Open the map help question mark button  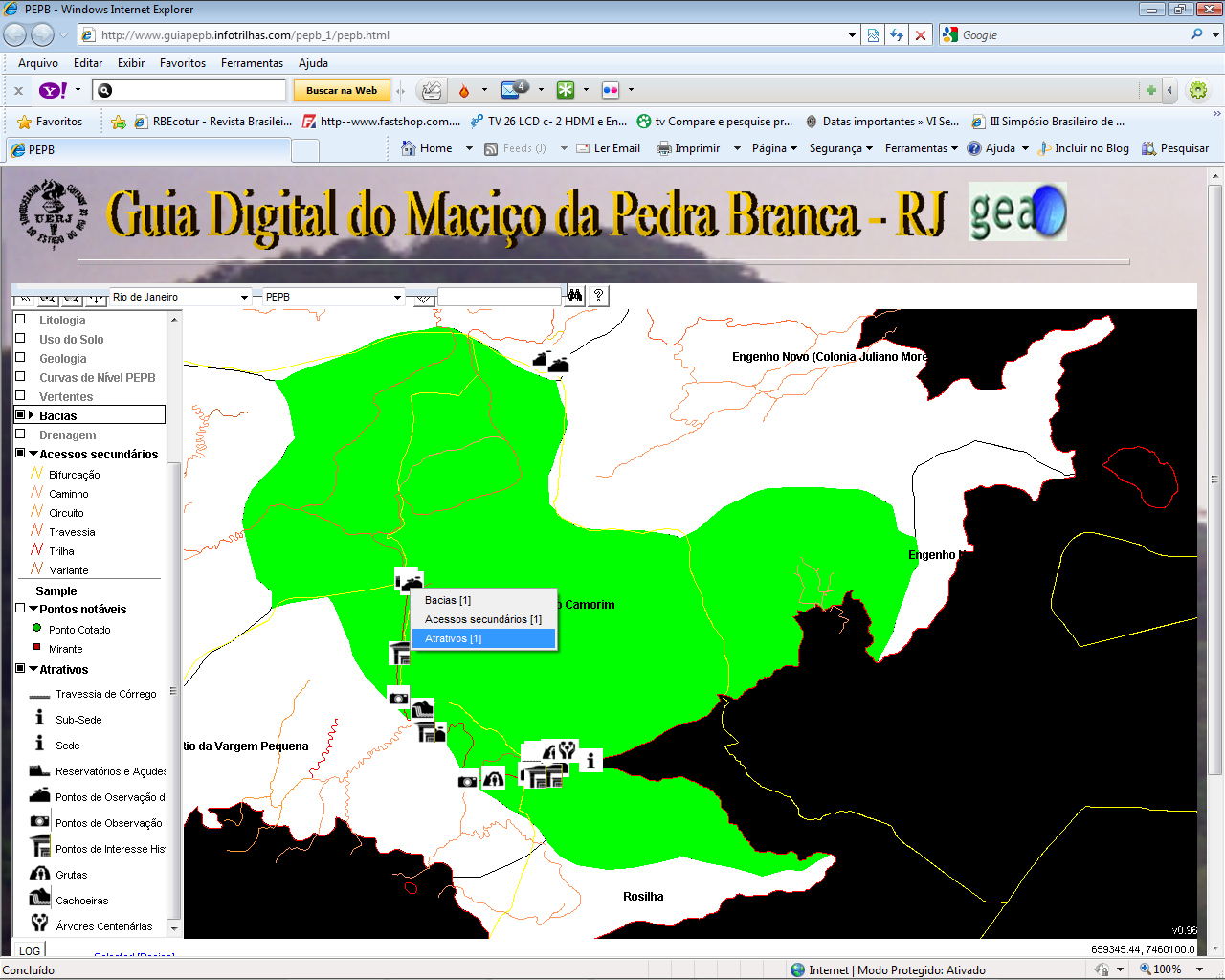click(598, 296)
